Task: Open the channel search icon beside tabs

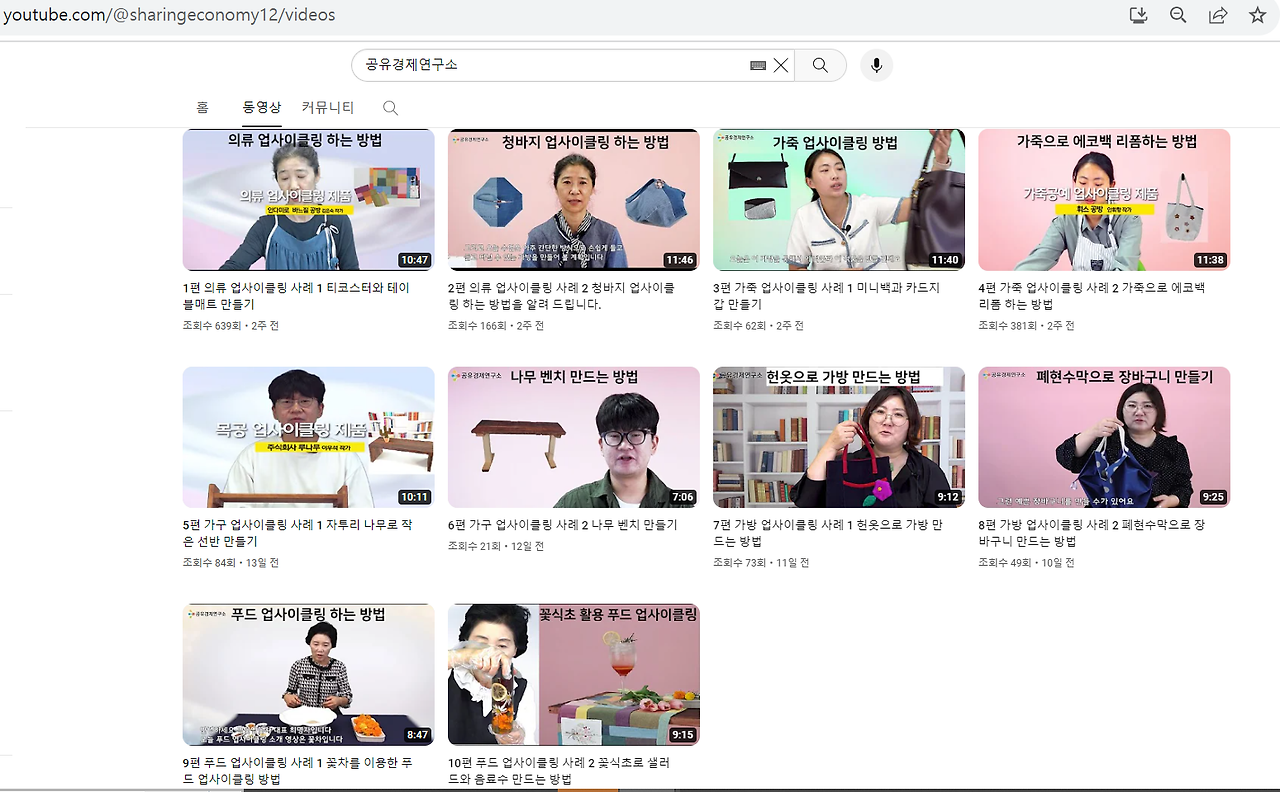Action: point(390,107)
